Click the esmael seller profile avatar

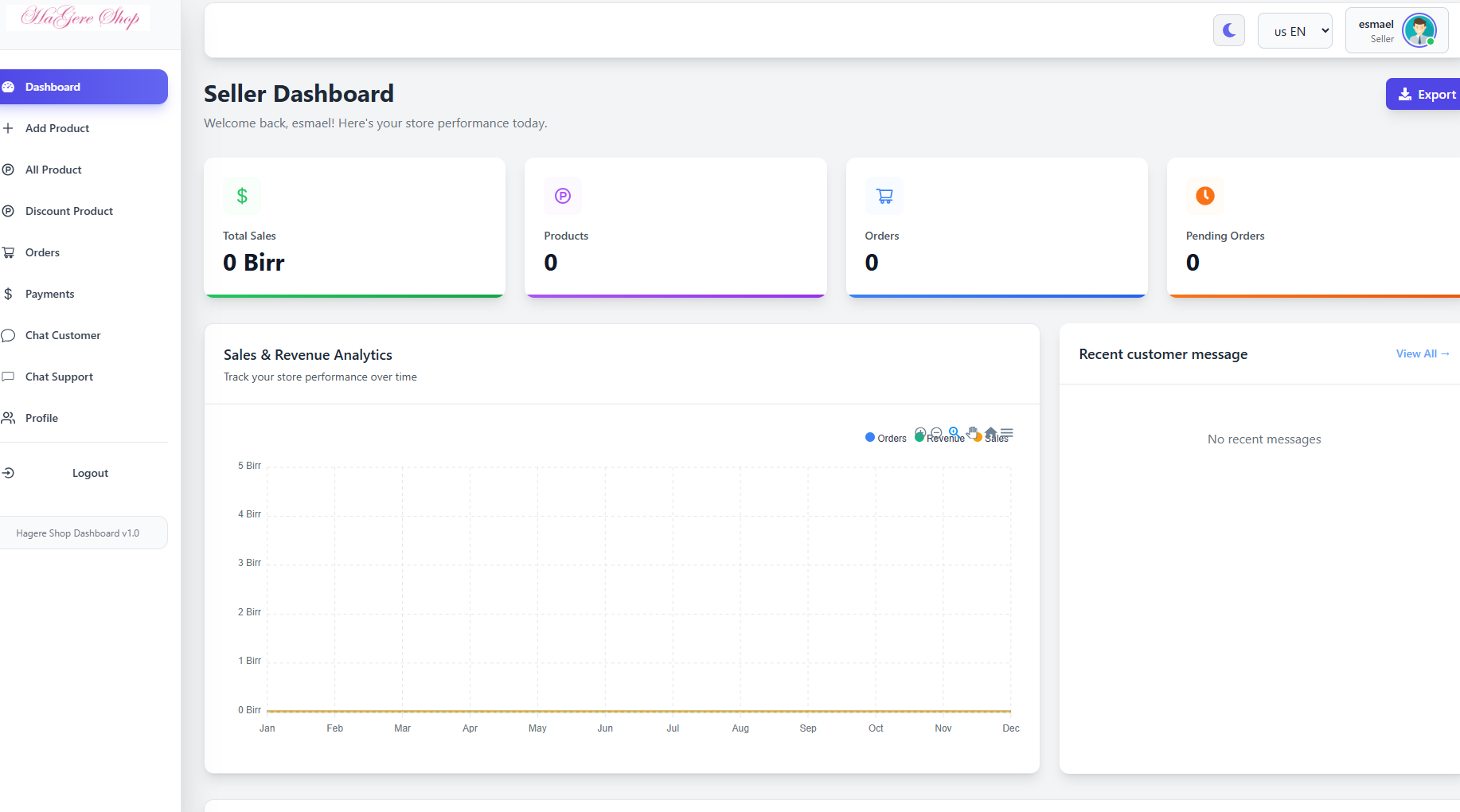pos(1419,31)
